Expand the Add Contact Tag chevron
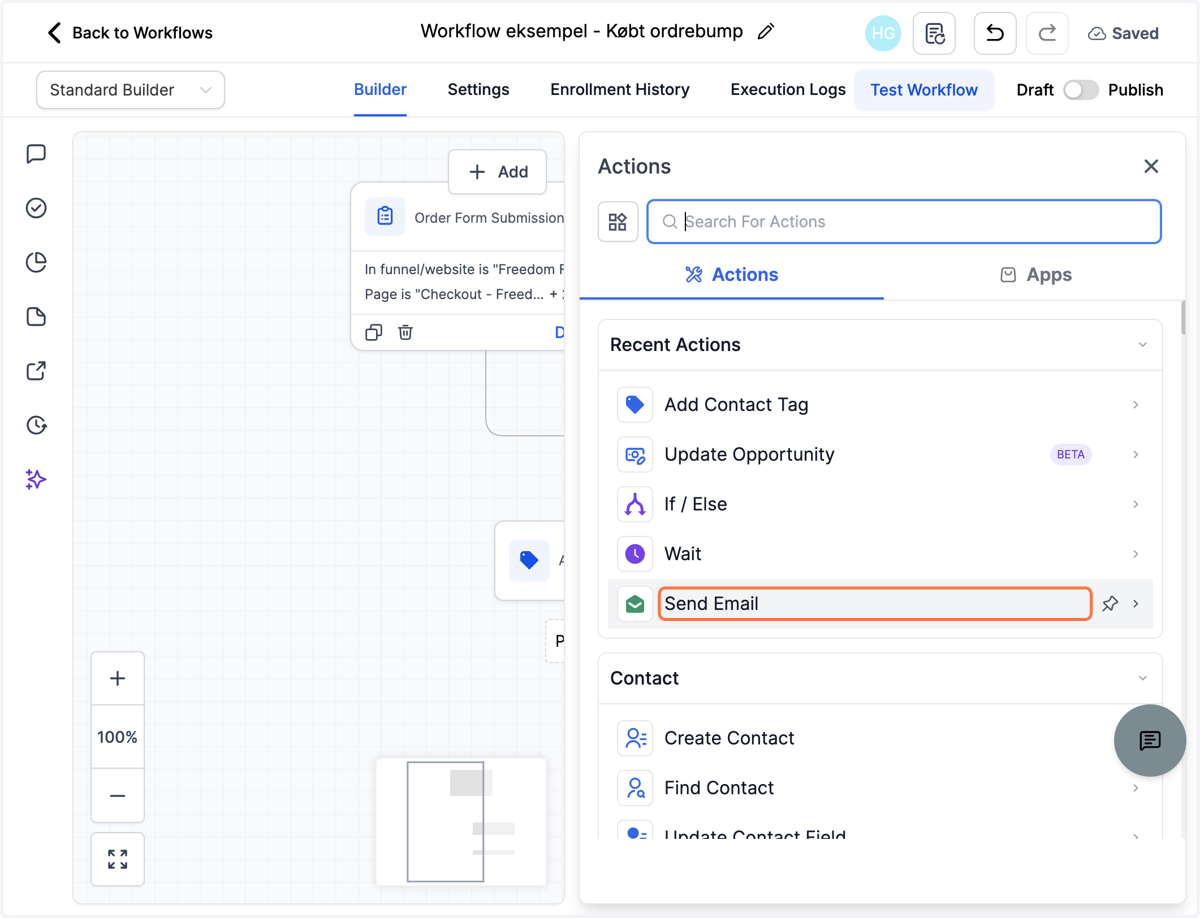 pos(1136,405)
